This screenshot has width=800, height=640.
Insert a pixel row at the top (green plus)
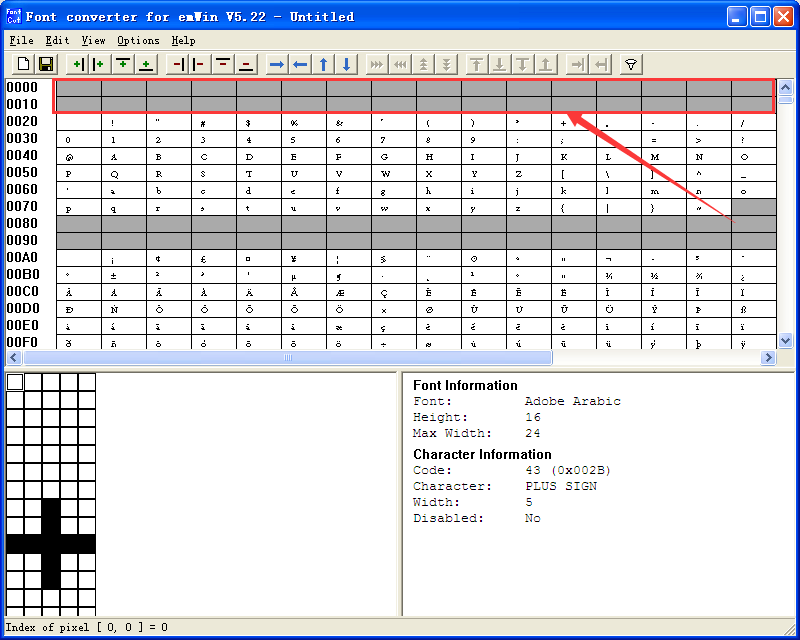[x=123, y=64]
